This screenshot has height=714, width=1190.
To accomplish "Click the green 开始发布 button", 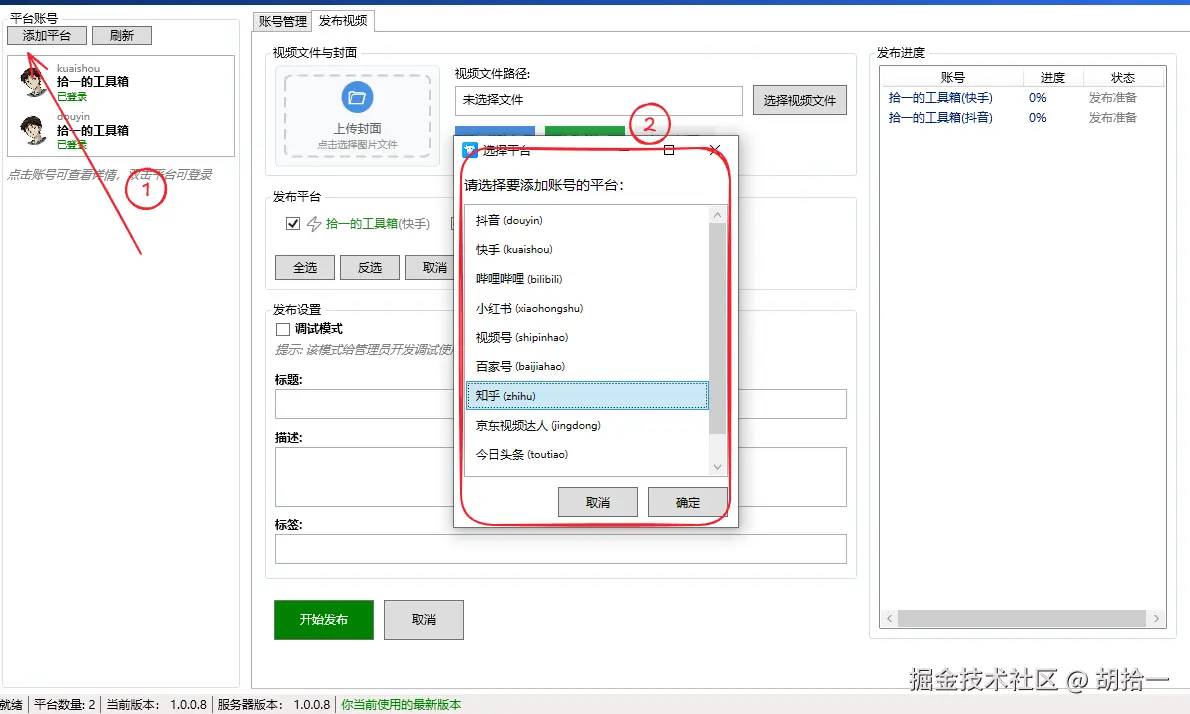I will click(324, 620).
